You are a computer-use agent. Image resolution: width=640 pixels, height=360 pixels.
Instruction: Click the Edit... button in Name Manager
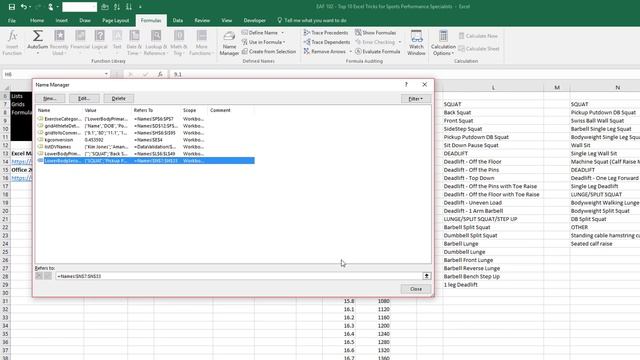pos(84,98)
